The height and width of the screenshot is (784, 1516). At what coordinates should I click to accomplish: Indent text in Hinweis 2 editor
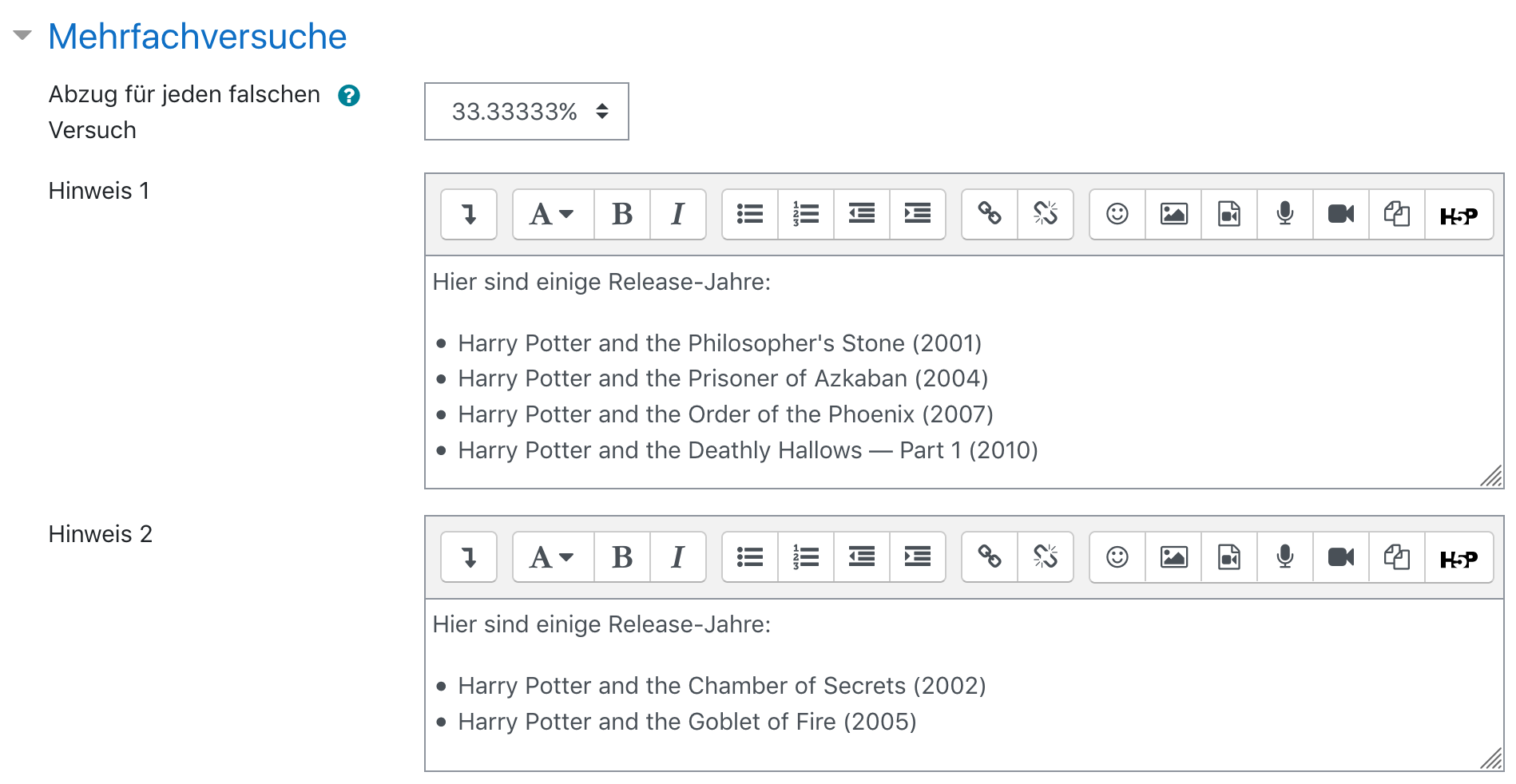(x=917, y=556)
